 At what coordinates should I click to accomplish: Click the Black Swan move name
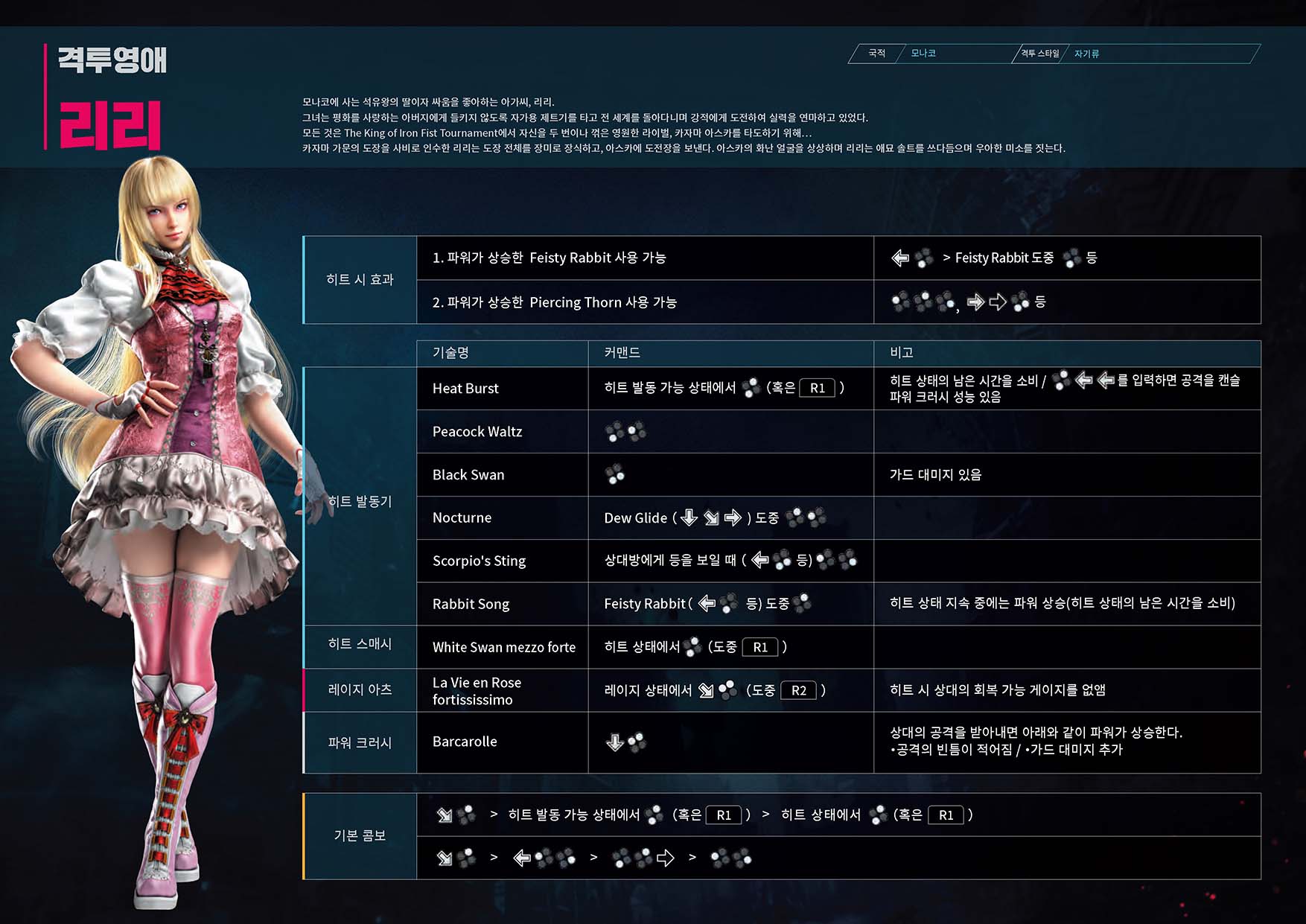[x=468, y=474]
